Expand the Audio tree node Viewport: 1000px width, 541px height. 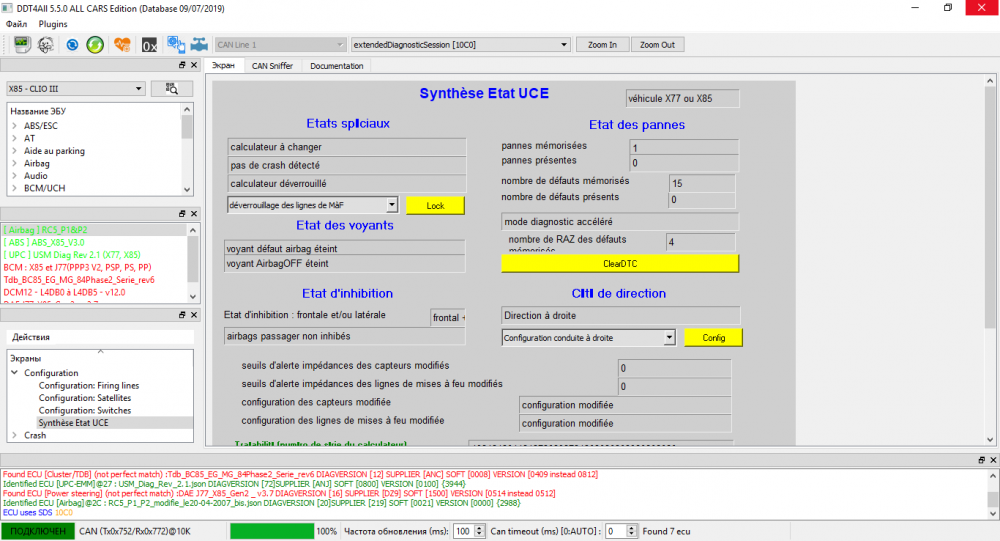[x=15, y=176]
